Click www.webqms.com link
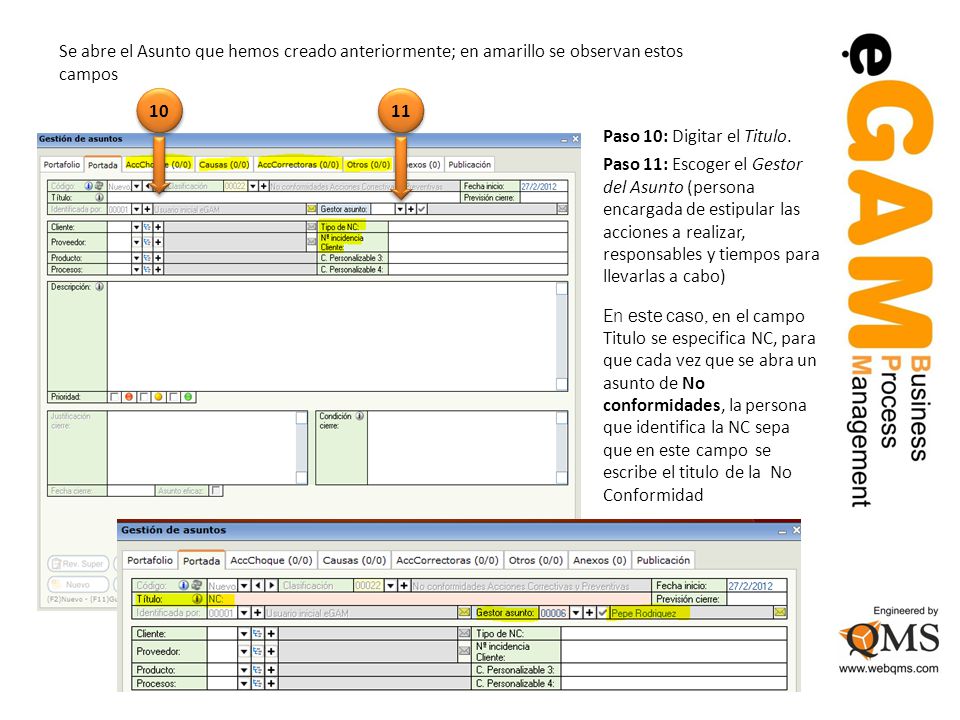Viewport: 960px width, 720px height. (888, 669)
